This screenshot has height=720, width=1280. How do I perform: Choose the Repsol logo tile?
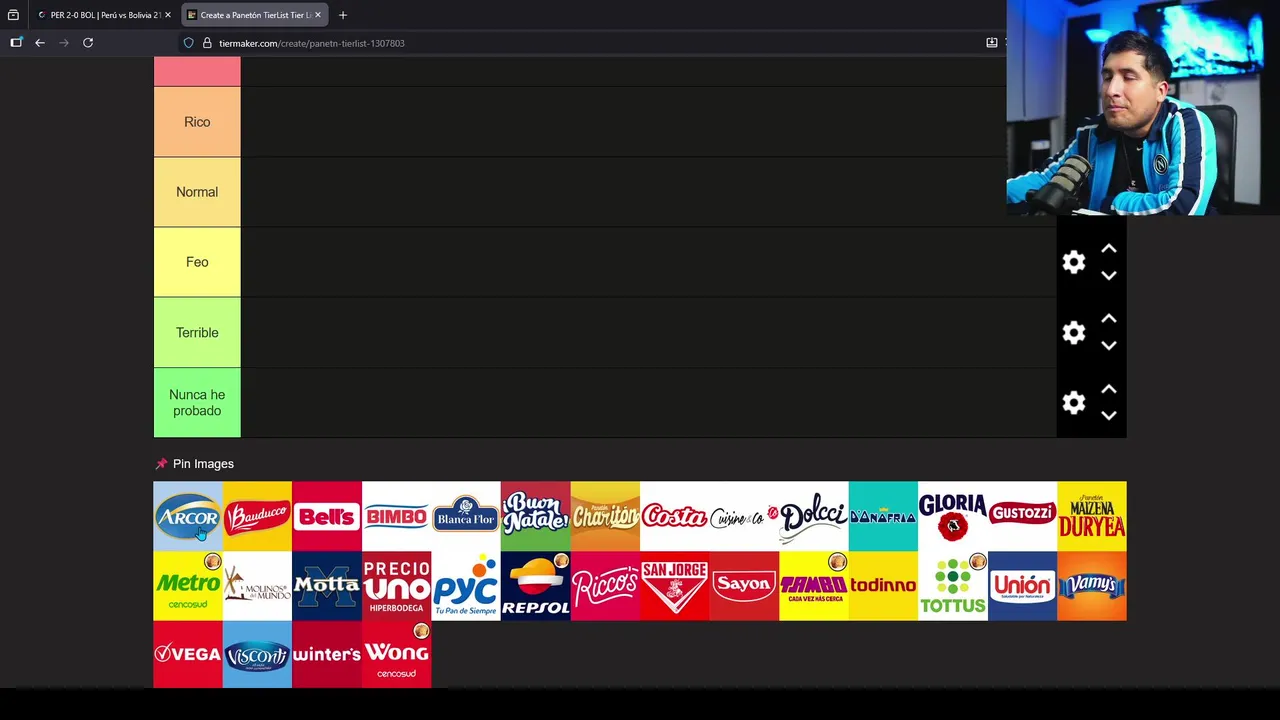[x=535, y=586]
